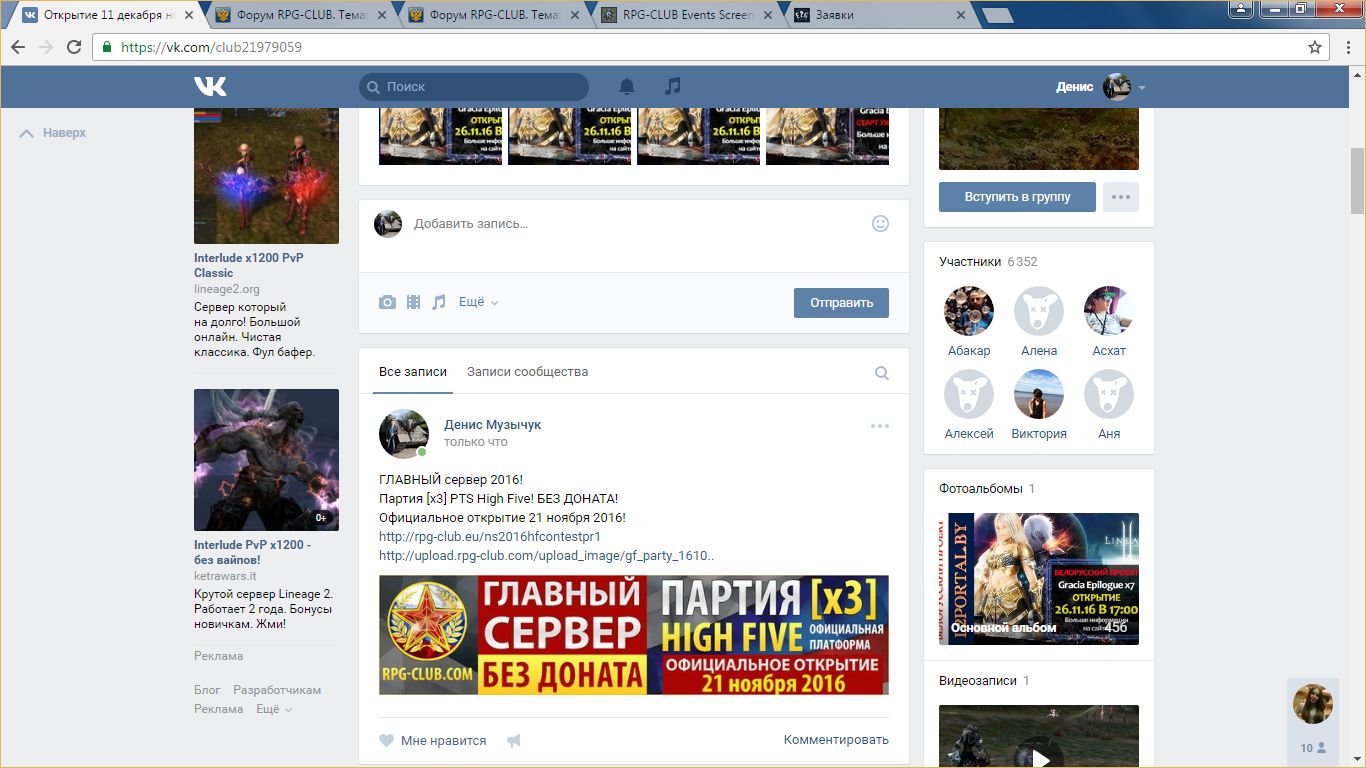1366x768 pixels.
Task: Click the reload page button
Action: (x=74, y=47)
